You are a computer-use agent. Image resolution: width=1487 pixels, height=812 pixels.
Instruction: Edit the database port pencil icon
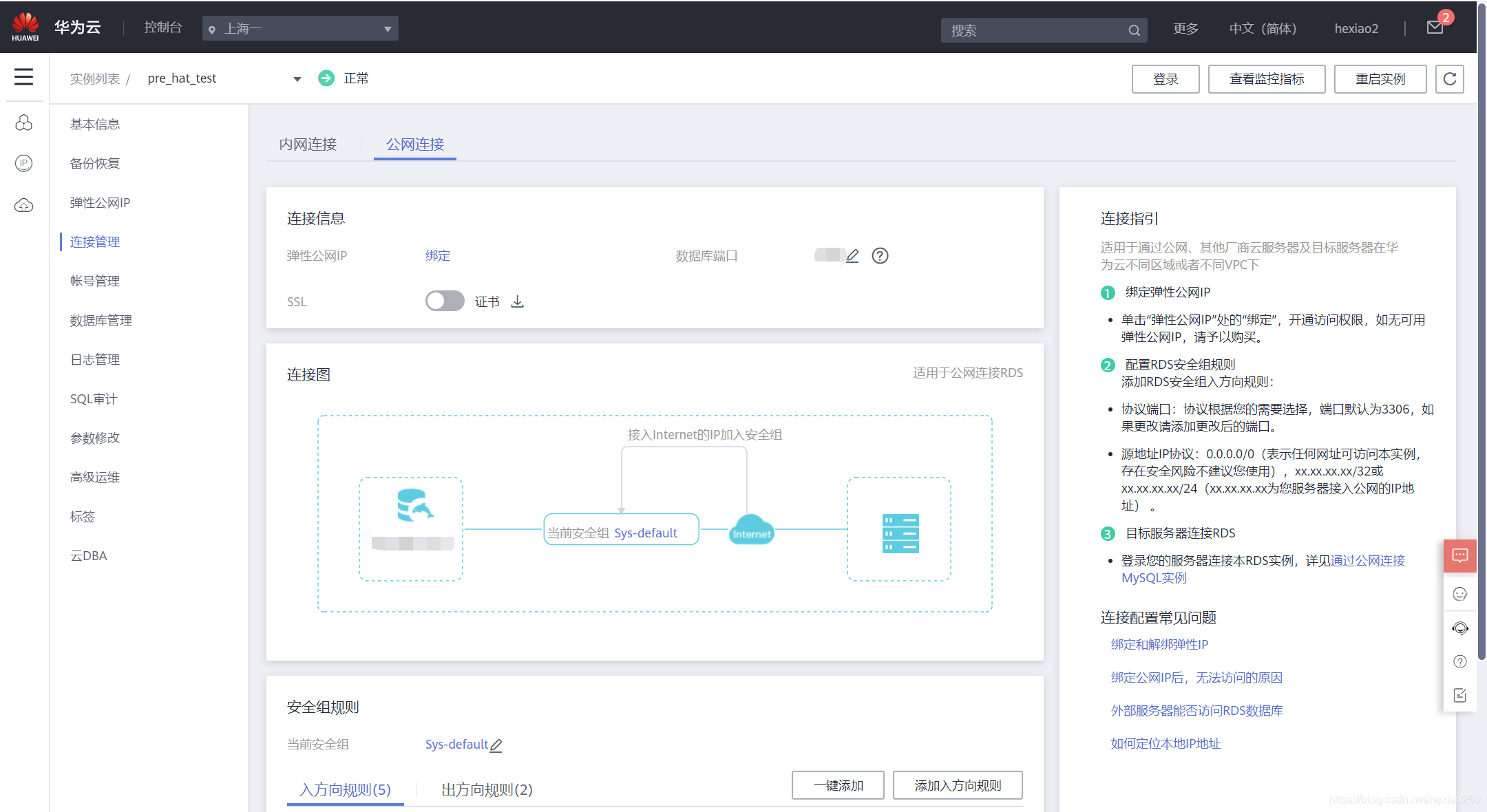[852, 255]
